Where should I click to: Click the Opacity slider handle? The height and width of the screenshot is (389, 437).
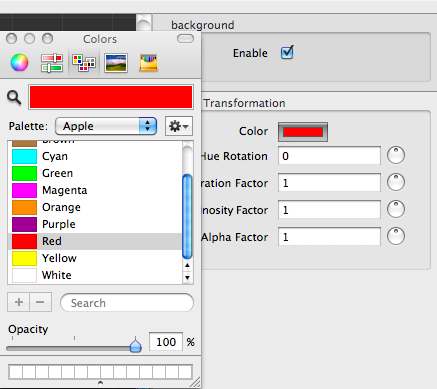(x=135, y=345)
